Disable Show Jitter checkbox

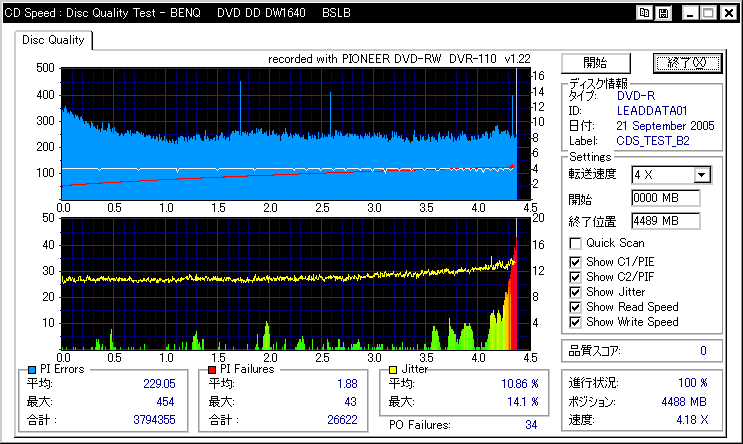pyautogui.click(x=575, y=292)
